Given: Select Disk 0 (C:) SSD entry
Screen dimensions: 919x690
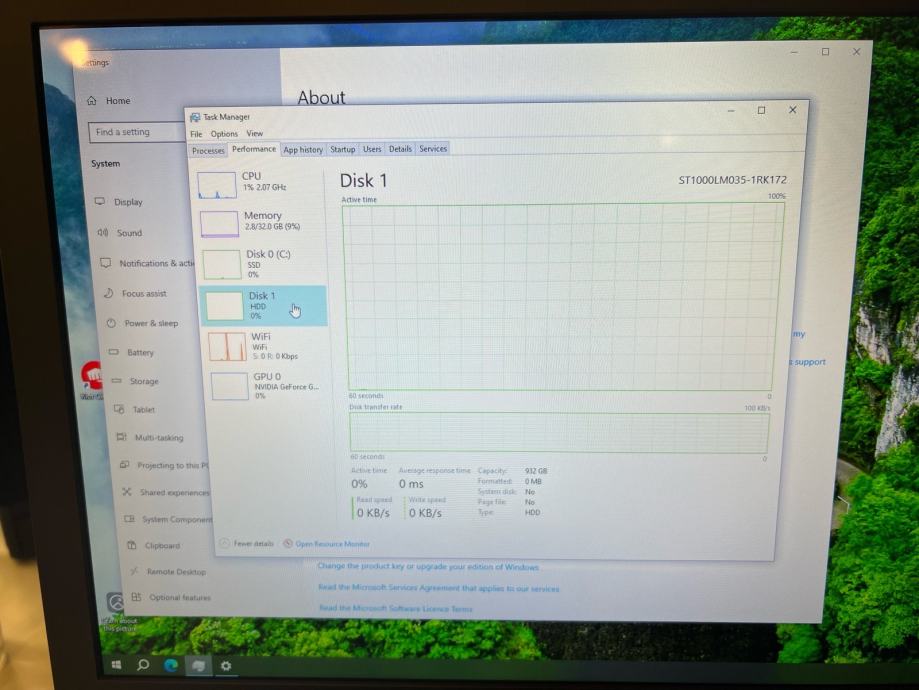Looking at the screenshot, I should click(262, 264).
